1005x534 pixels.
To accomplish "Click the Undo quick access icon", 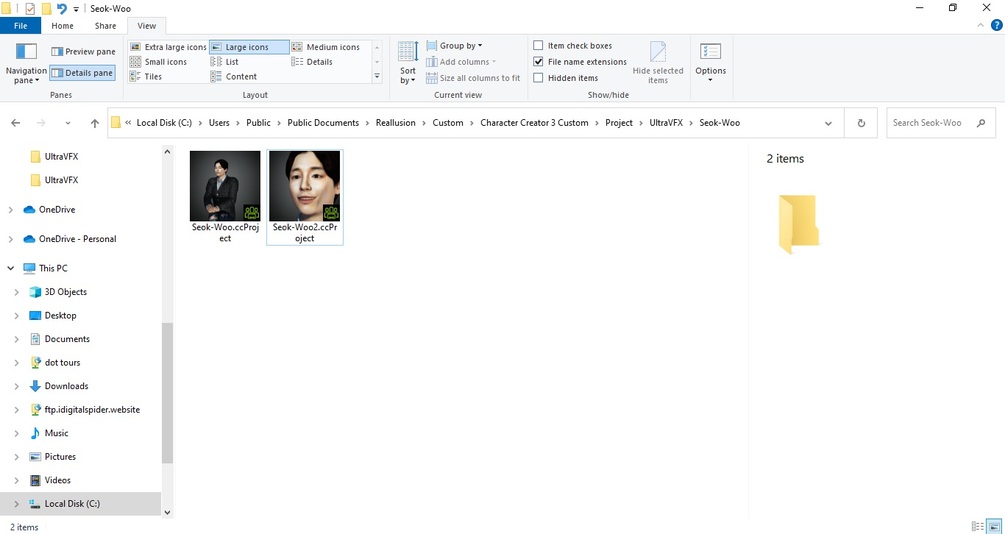I will pyautogui.click(x=62, y=8).
